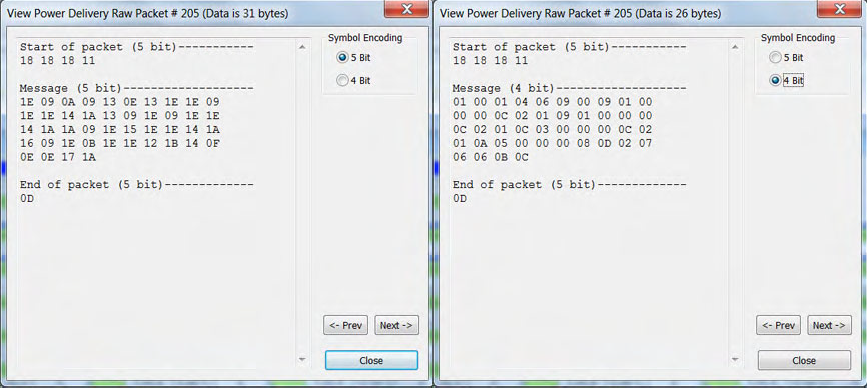
Task: Click Close button in 31 bytes dialog
Action: click(x=371, y=360)
